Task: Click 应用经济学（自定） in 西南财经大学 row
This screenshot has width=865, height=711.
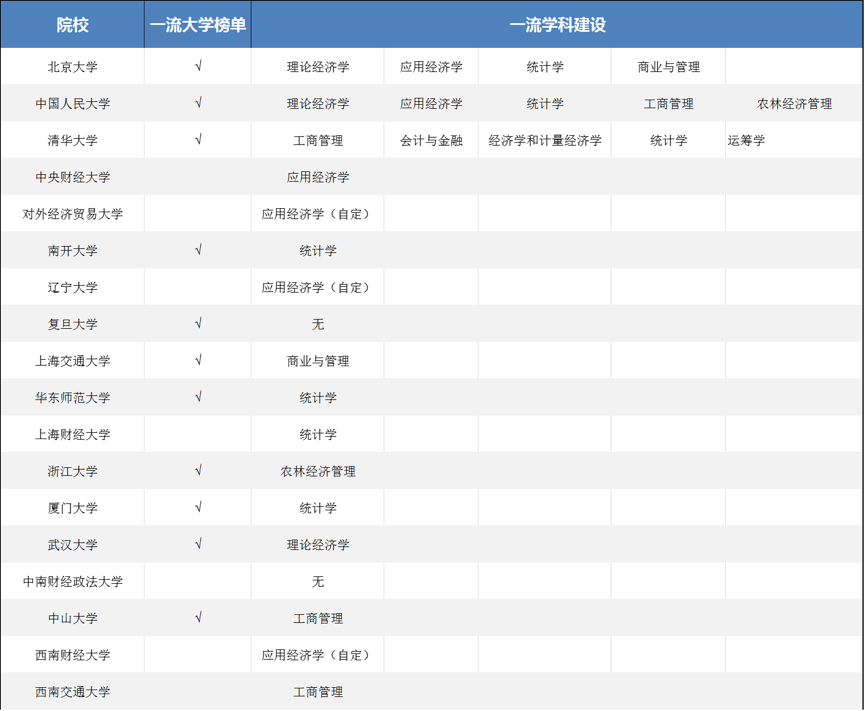Action: (316, 655)
